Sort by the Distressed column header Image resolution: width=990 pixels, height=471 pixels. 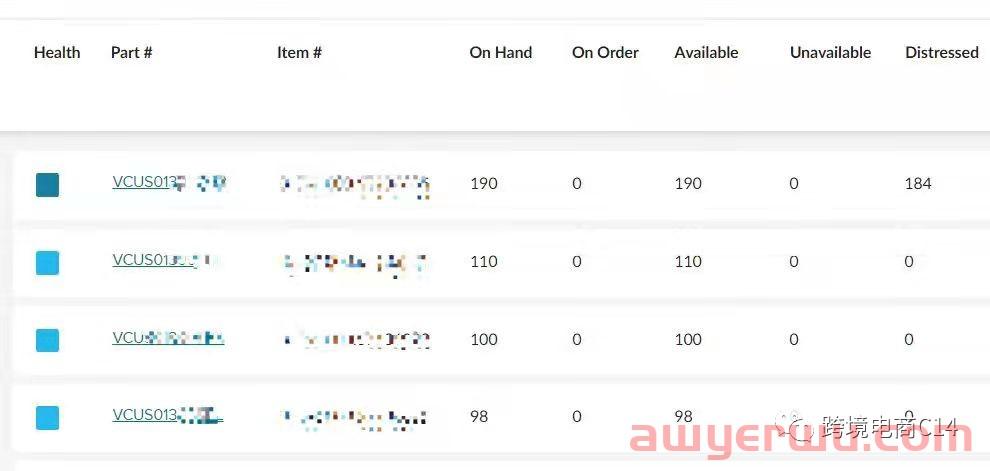coord(942,52)
